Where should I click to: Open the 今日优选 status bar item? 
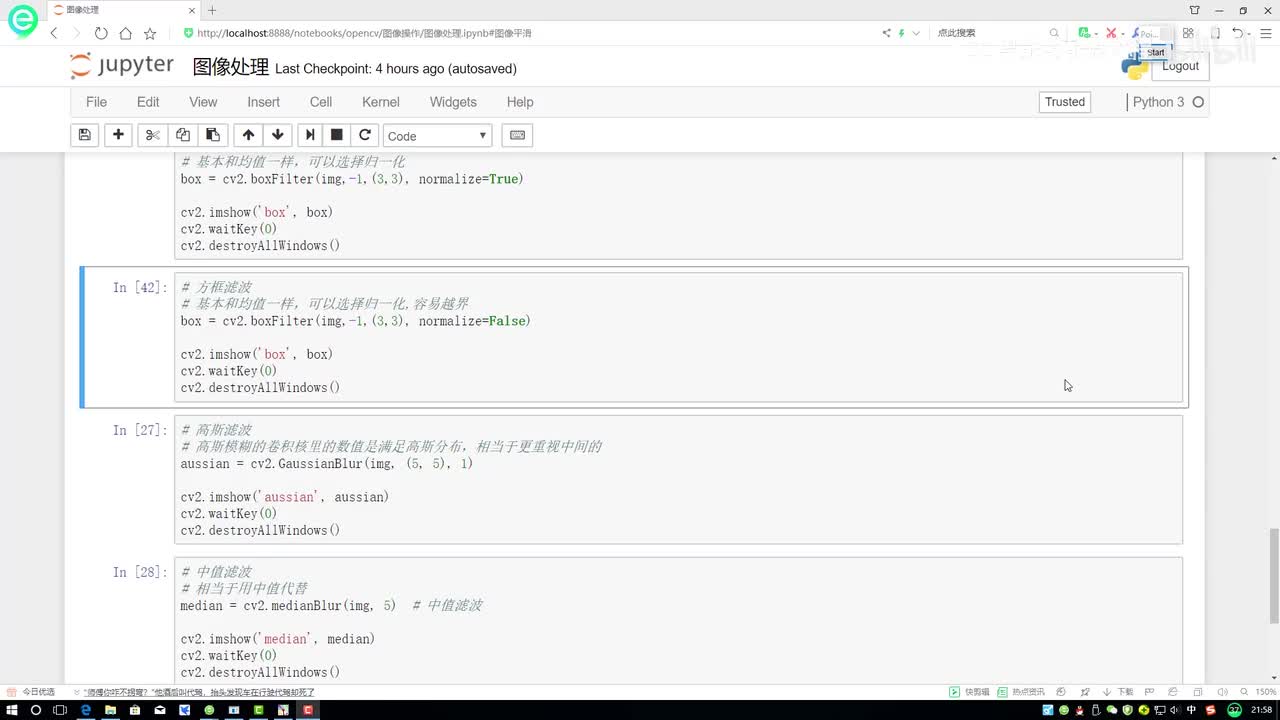tap(31, 692)
